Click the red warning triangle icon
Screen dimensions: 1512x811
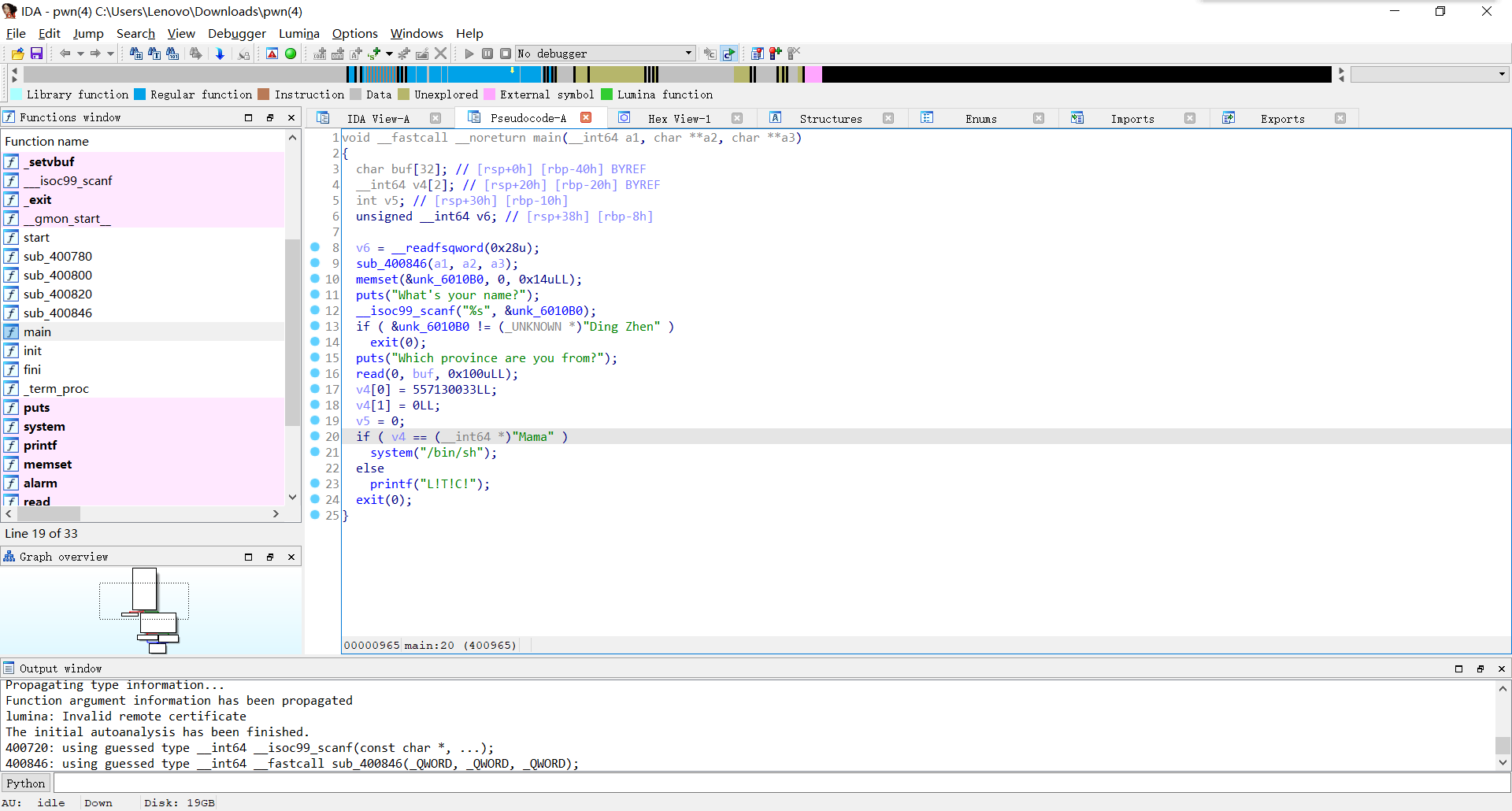(x=272, y=54)
